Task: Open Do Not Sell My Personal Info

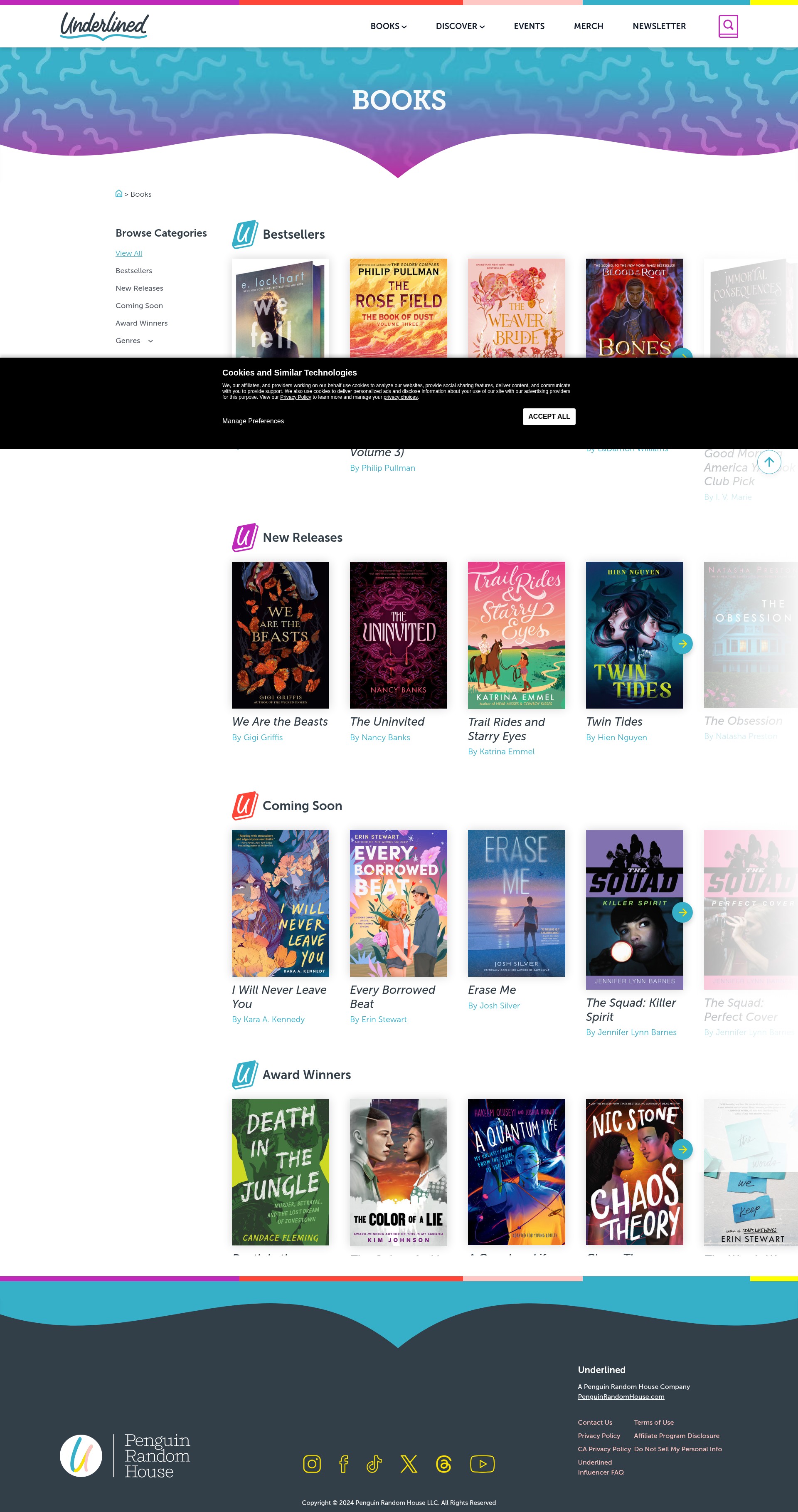Action: [678, 1449]
